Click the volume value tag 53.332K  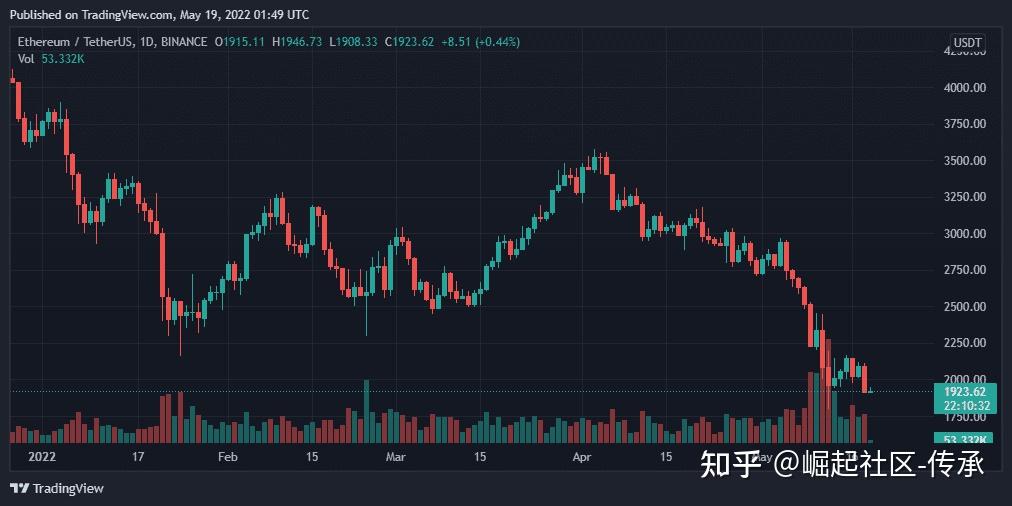click(965, 440)
